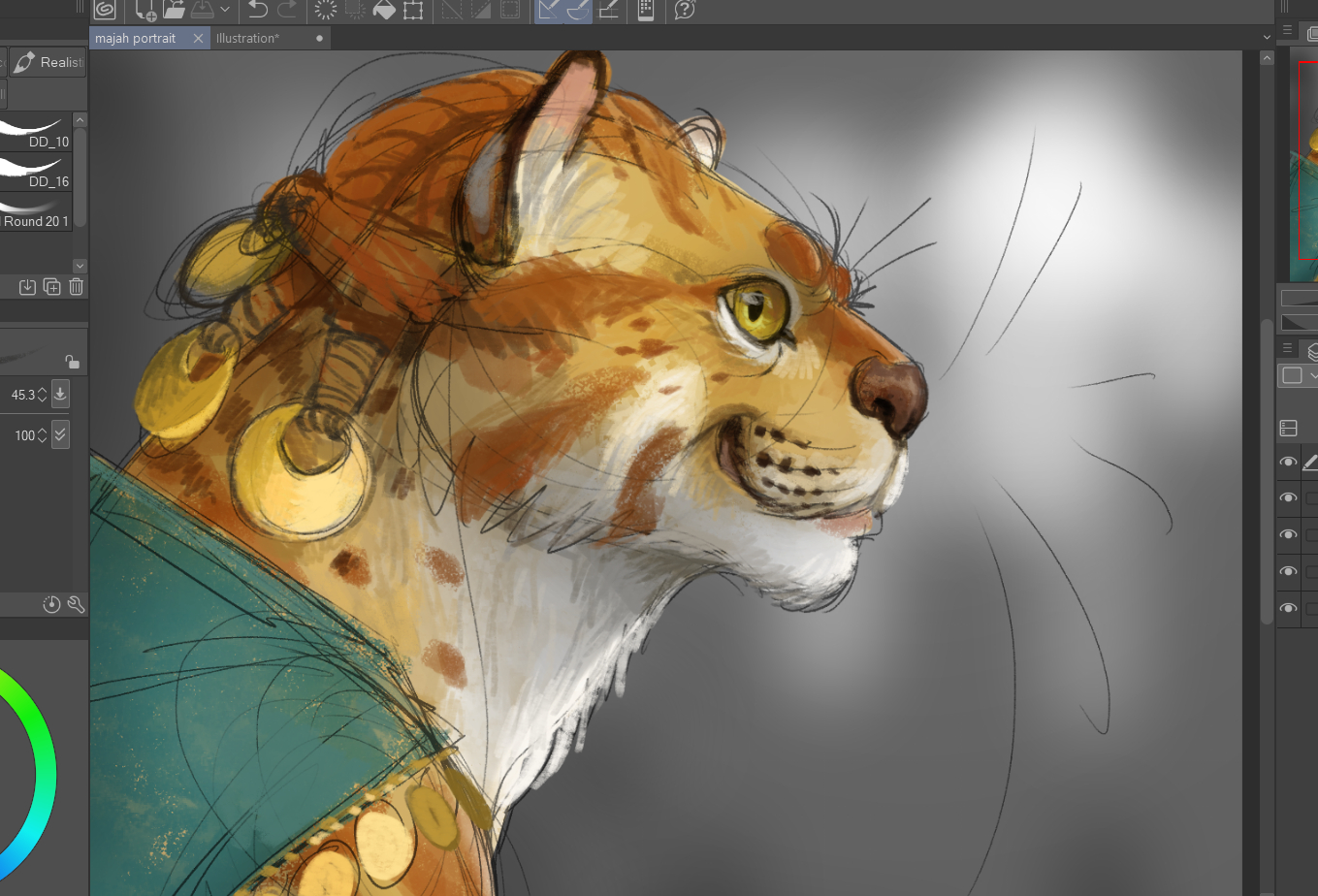Delete sub tool with trash icon

coord(77,286)
